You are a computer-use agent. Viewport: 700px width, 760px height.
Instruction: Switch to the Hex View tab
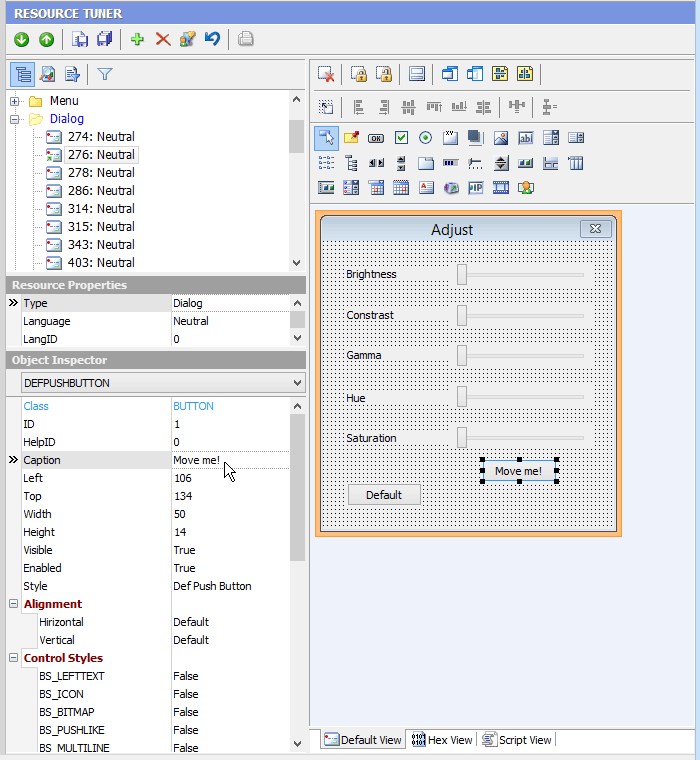[442, 740]
